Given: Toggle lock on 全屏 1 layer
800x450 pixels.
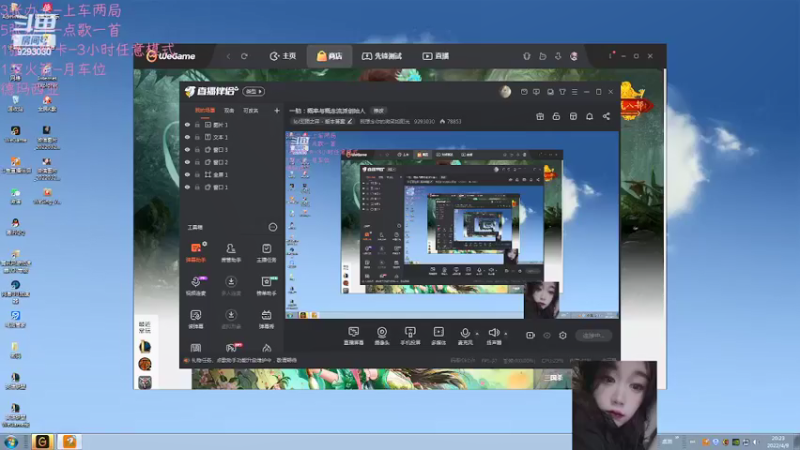Looking at the screenshot, I should coord(197,174).
